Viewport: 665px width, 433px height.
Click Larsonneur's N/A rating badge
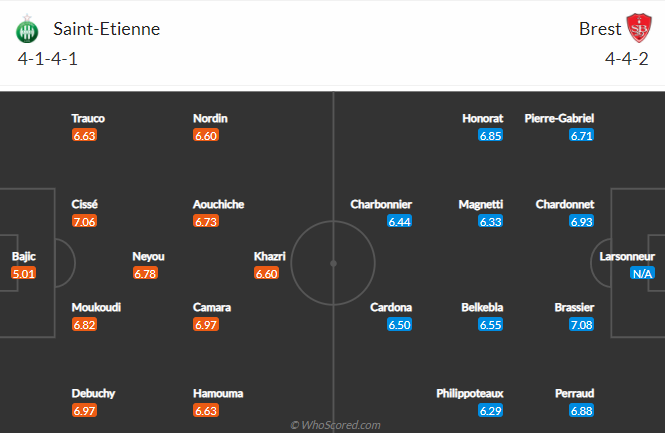642,274
